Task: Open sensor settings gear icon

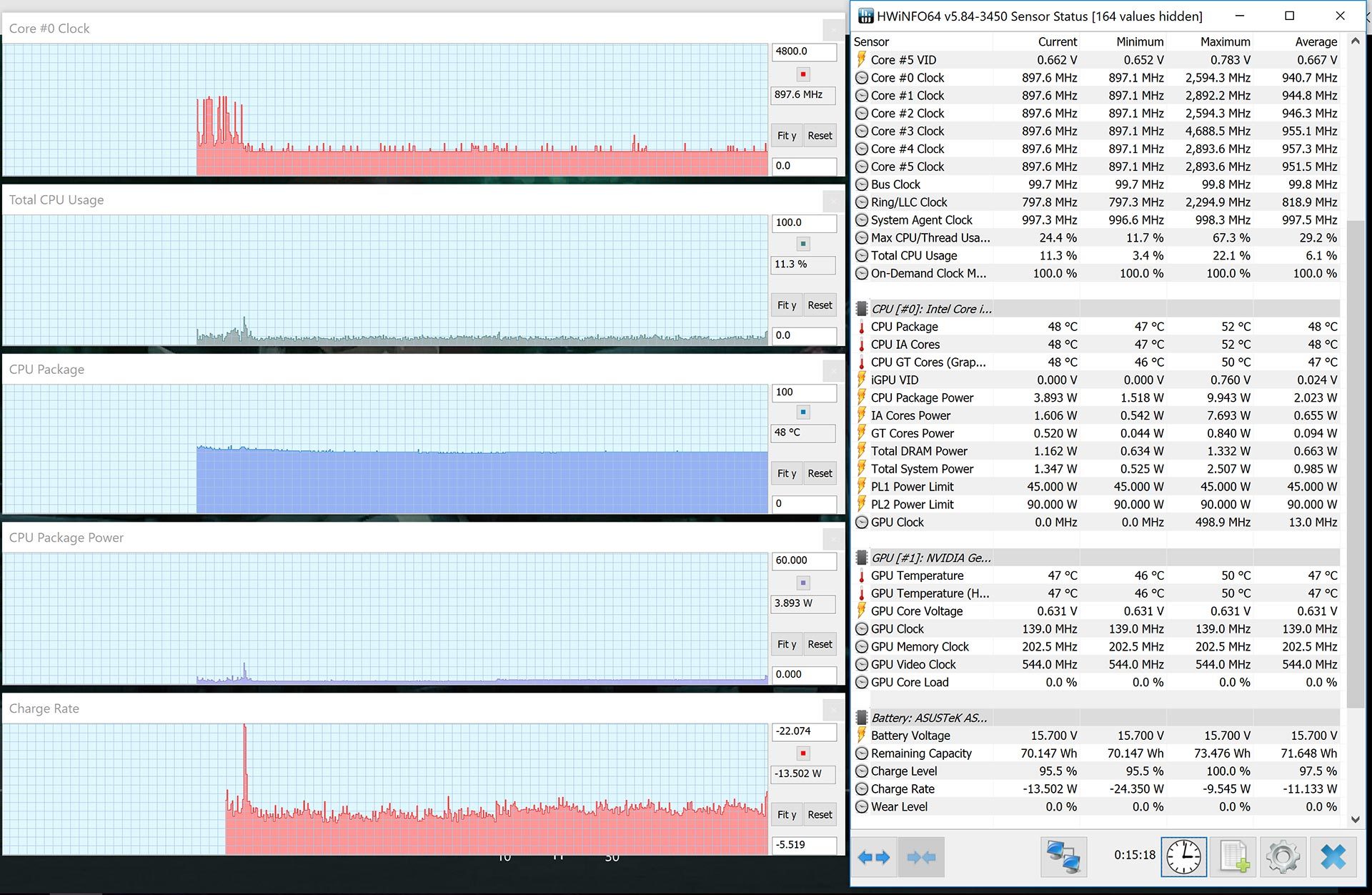Action: 1283,856
